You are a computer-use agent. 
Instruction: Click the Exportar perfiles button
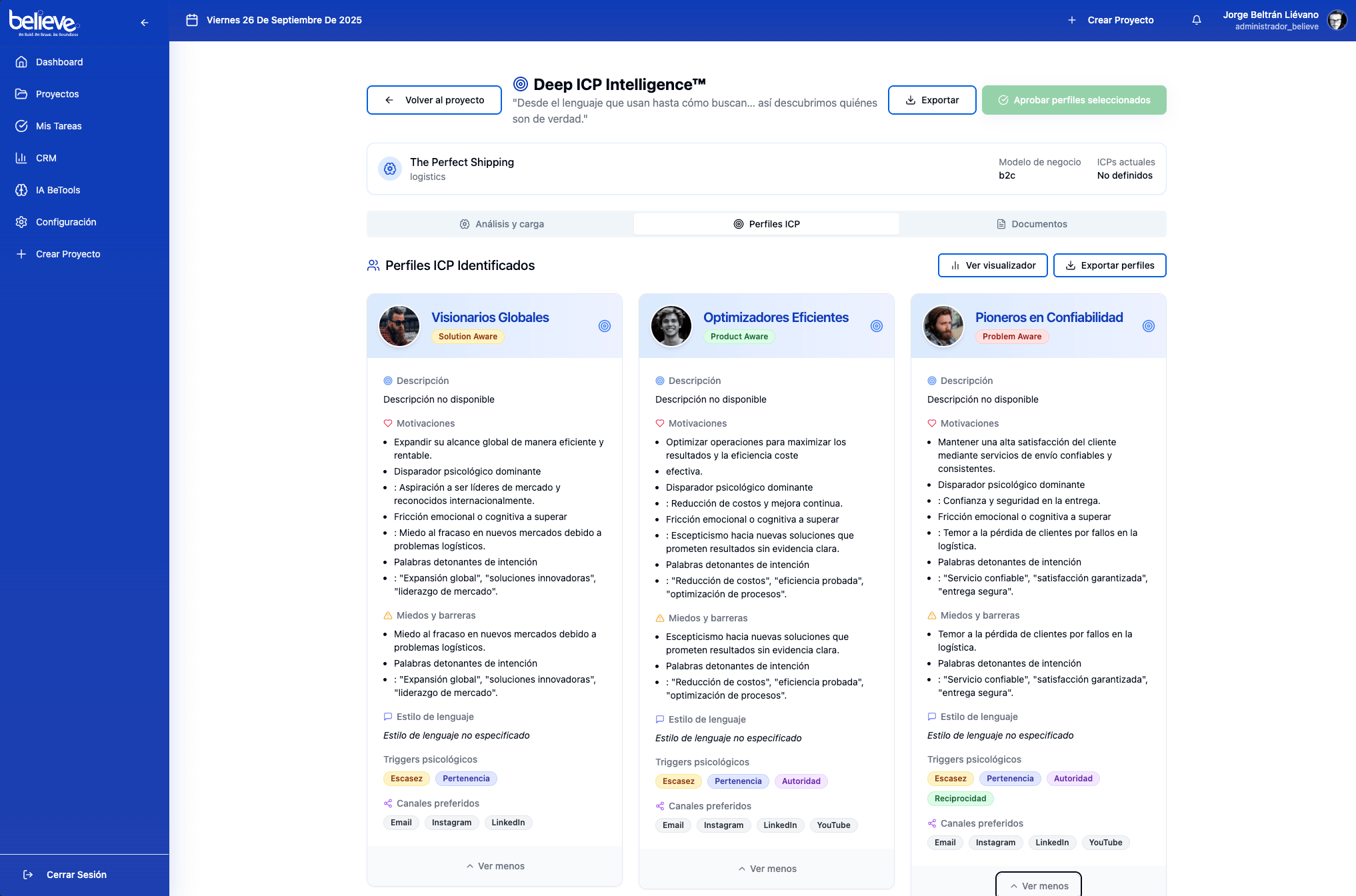(x=1109, y=265)
